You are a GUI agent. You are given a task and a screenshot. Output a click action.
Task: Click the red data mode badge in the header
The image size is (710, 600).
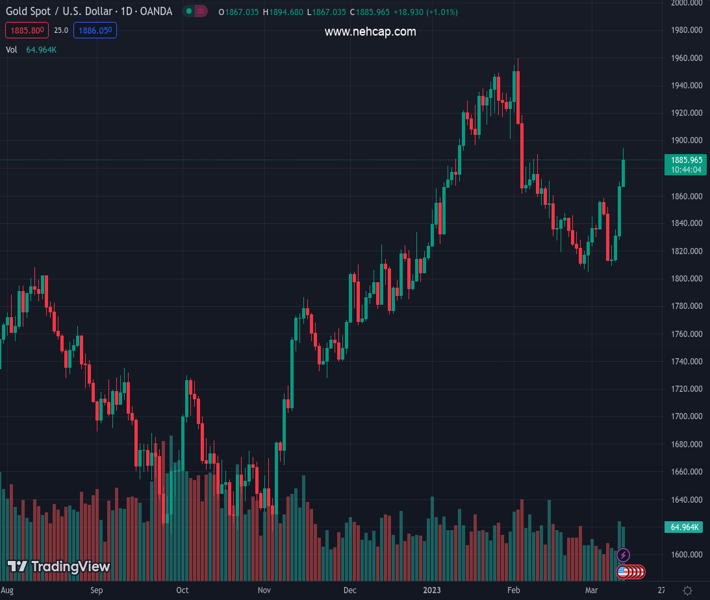[x=201, y=12]
